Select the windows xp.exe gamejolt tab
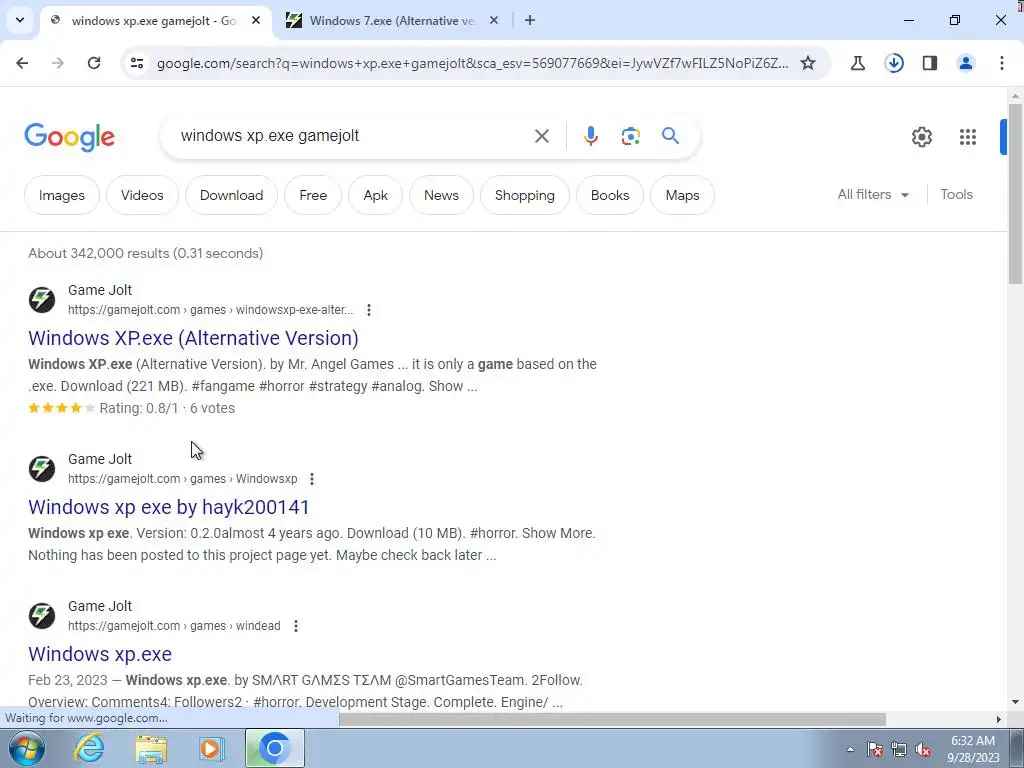 (155, 20)
